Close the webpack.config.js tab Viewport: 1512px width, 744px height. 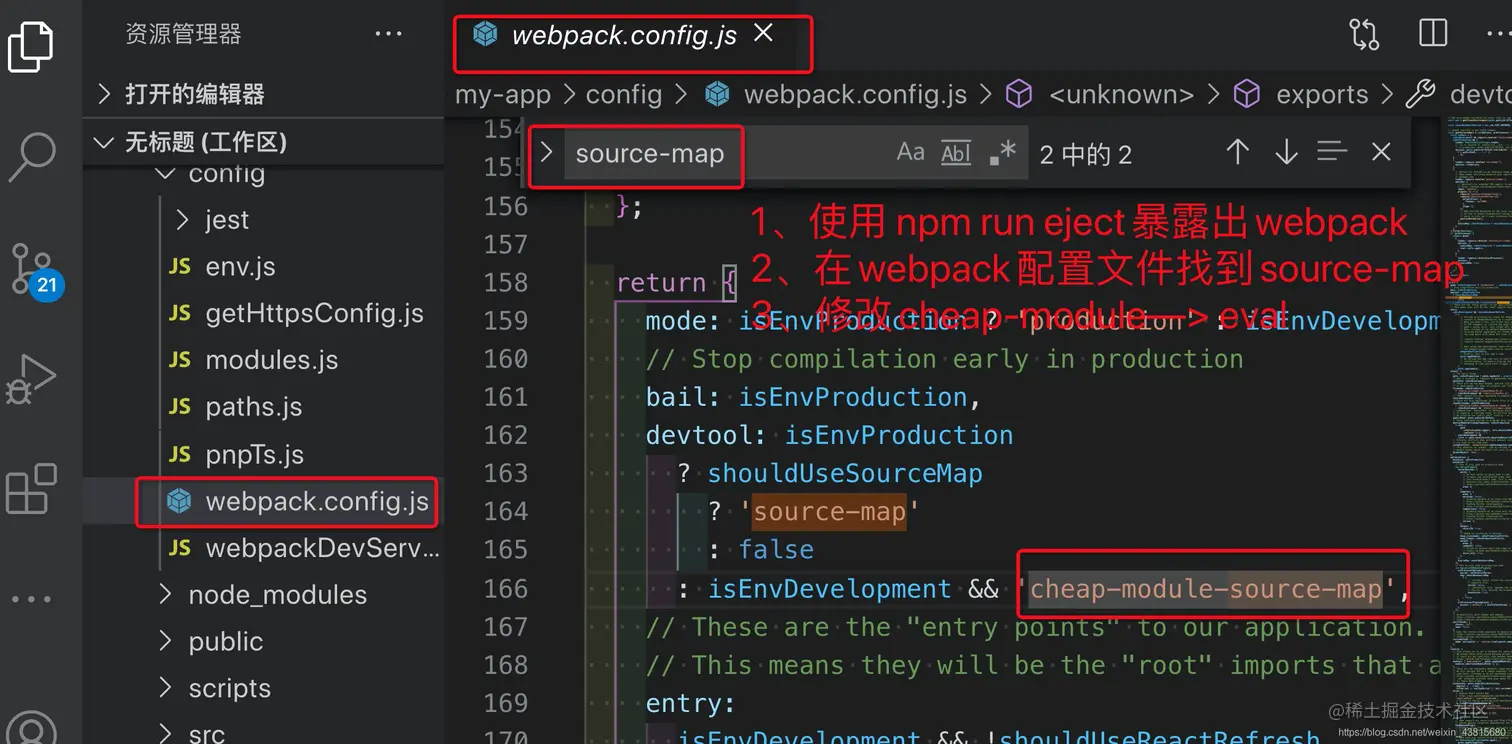tap(763, 34)
